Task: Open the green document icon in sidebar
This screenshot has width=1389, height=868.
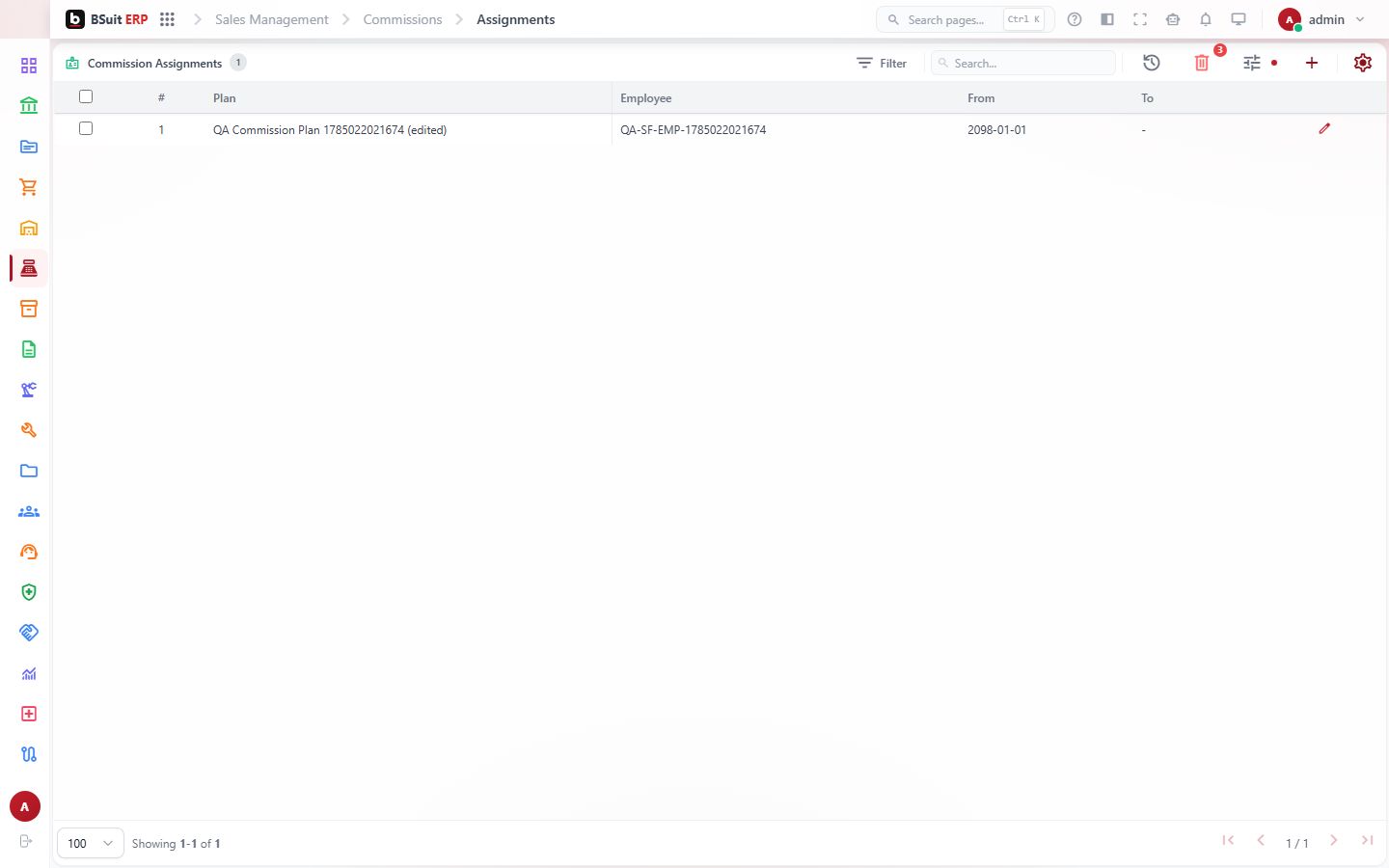Action: (x=29, y=349)
